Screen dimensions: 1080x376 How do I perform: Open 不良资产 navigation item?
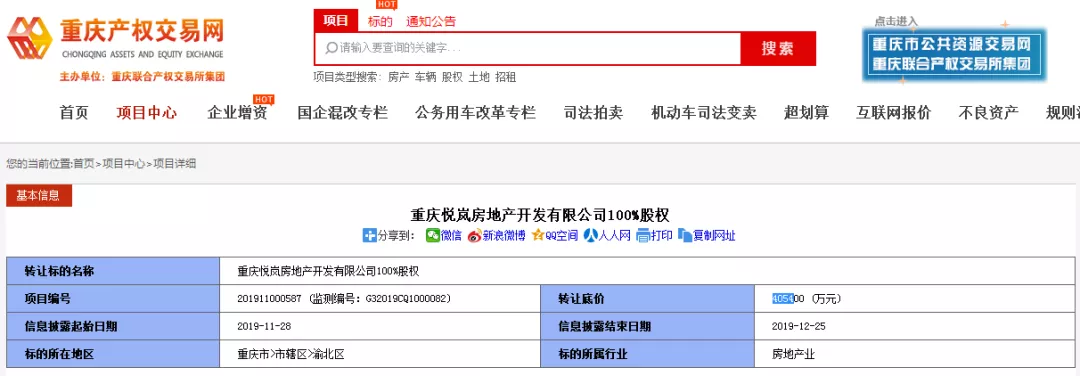coord(988,113)
